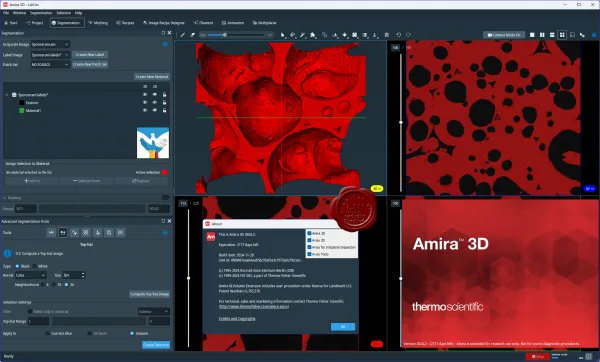Choose Black top-hat type
Image resolution: width=600 pixels, height=362 pixels.
[x=17, y=266]
